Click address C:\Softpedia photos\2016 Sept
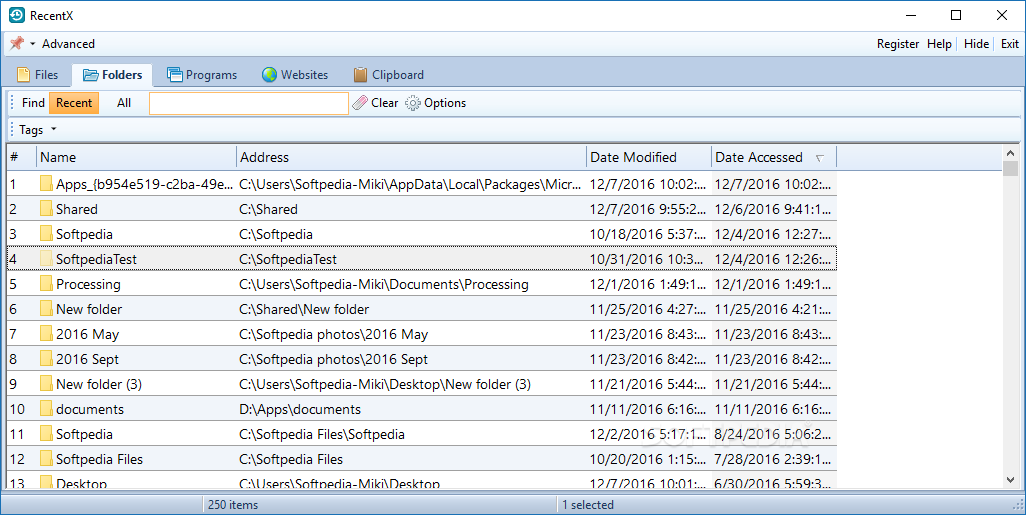 [x=333, y=359]
